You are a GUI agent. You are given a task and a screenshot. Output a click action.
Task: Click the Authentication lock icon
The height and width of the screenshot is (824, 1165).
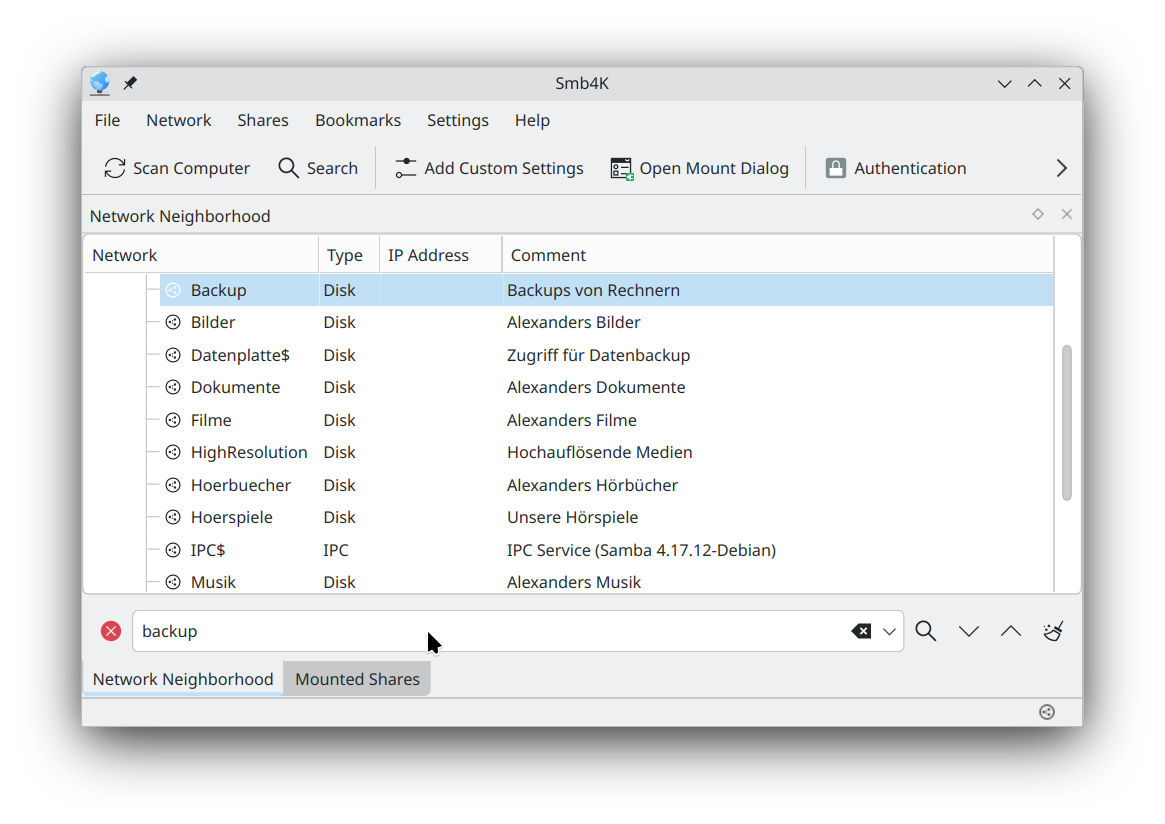[x=836, y=168]
